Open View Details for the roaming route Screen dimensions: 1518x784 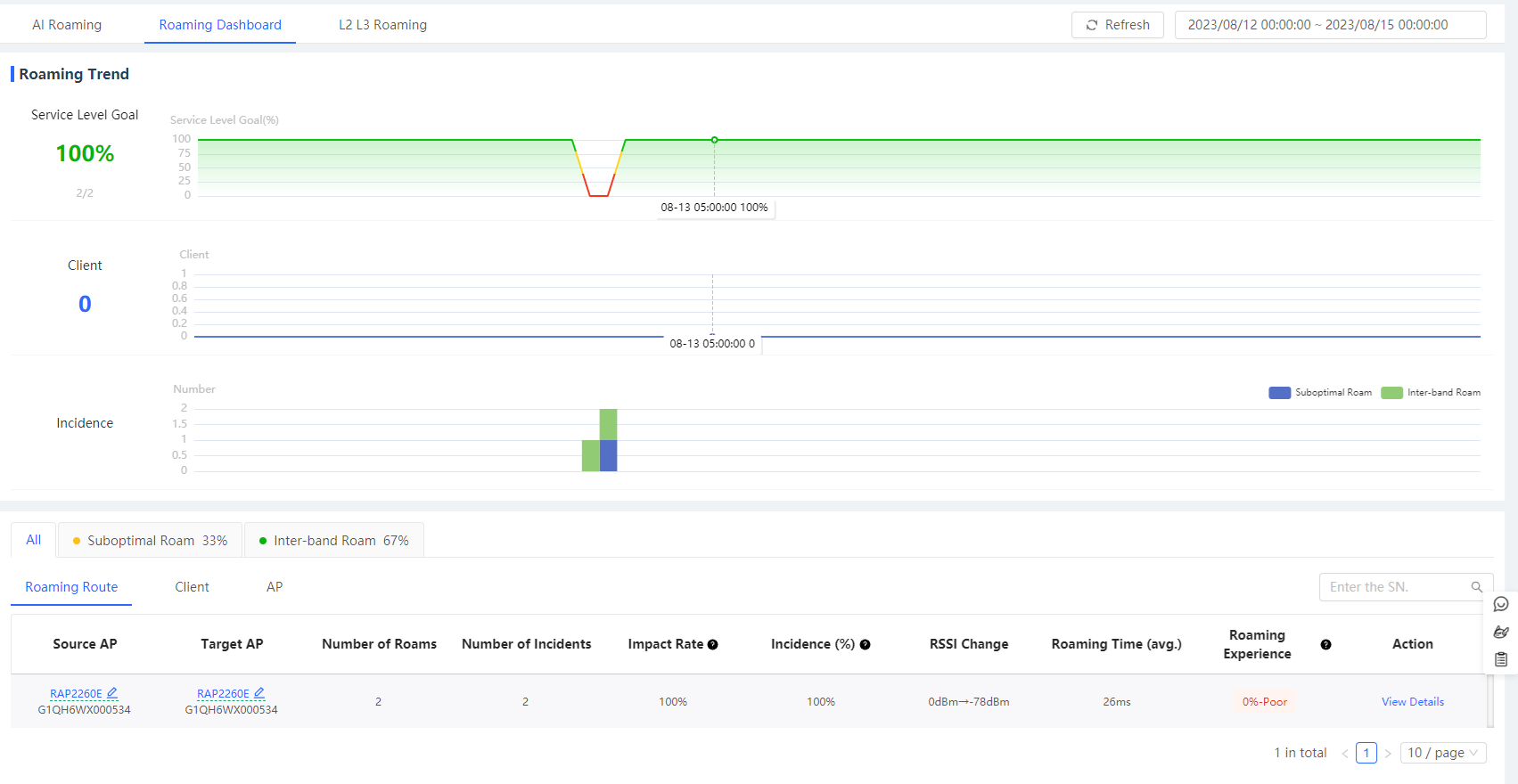[1412, 702]
